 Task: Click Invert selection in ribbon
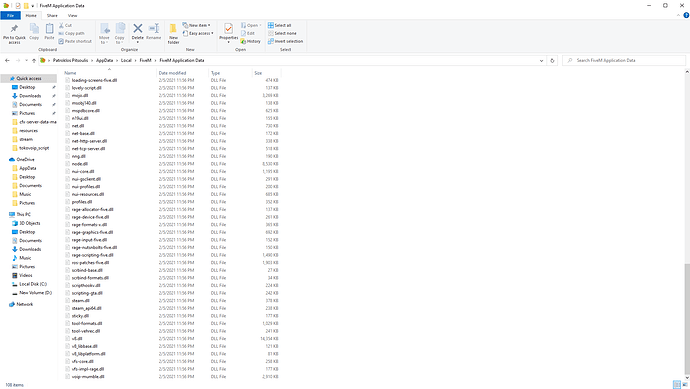coord(286,41)
